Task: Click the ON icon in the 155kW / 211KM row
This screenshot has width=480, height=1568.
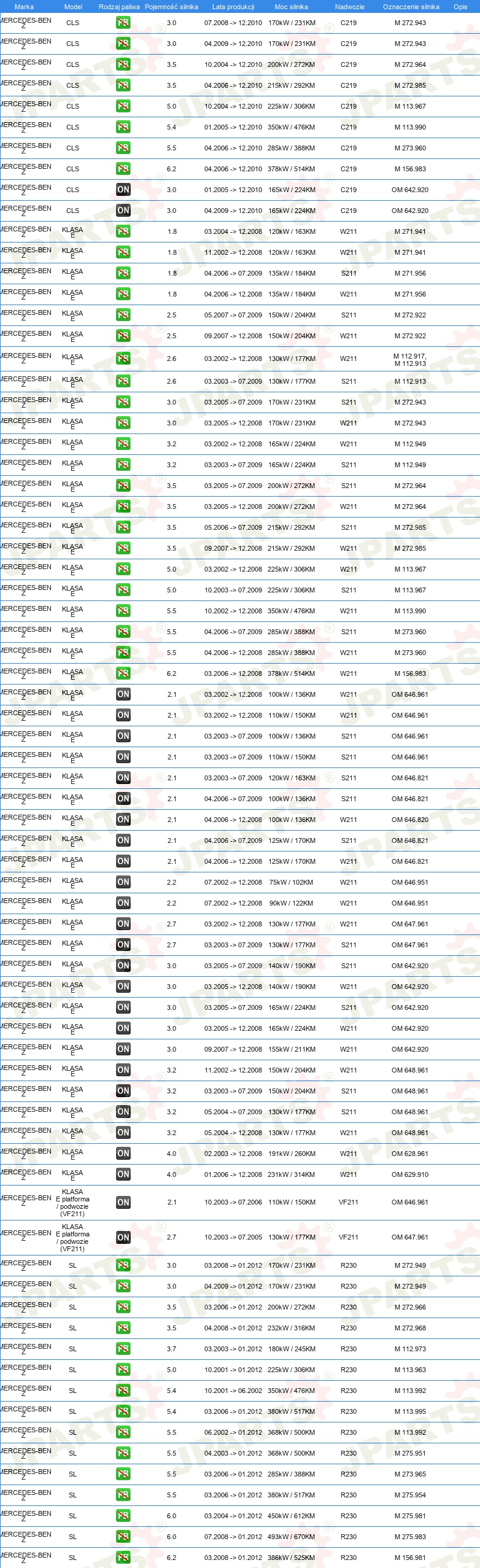Action: 123,1049
